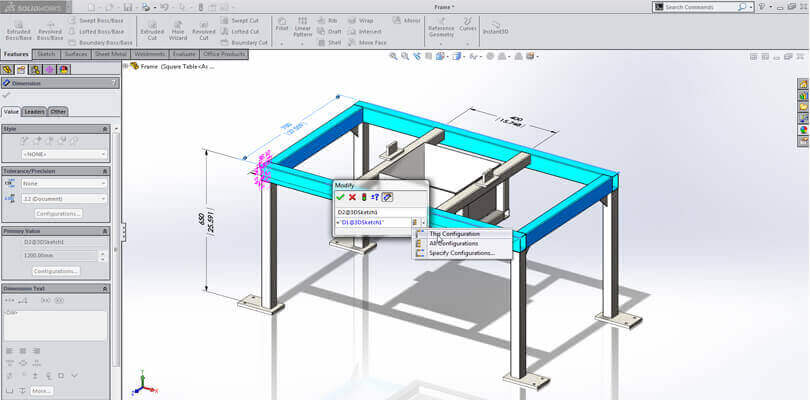Choose This Configuration from the menu
The height and width of the screenshot is (400, 810).
point(462,234)
